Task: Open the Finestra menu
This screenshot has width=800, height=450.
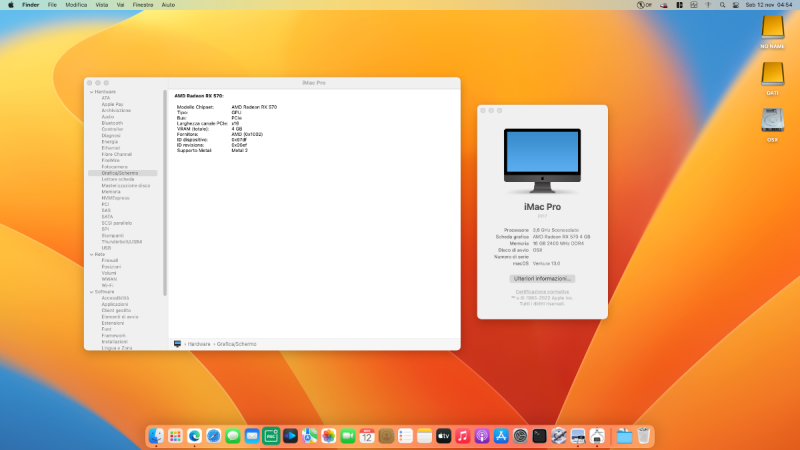Action: pyautogui.click(x=143, y=5)
